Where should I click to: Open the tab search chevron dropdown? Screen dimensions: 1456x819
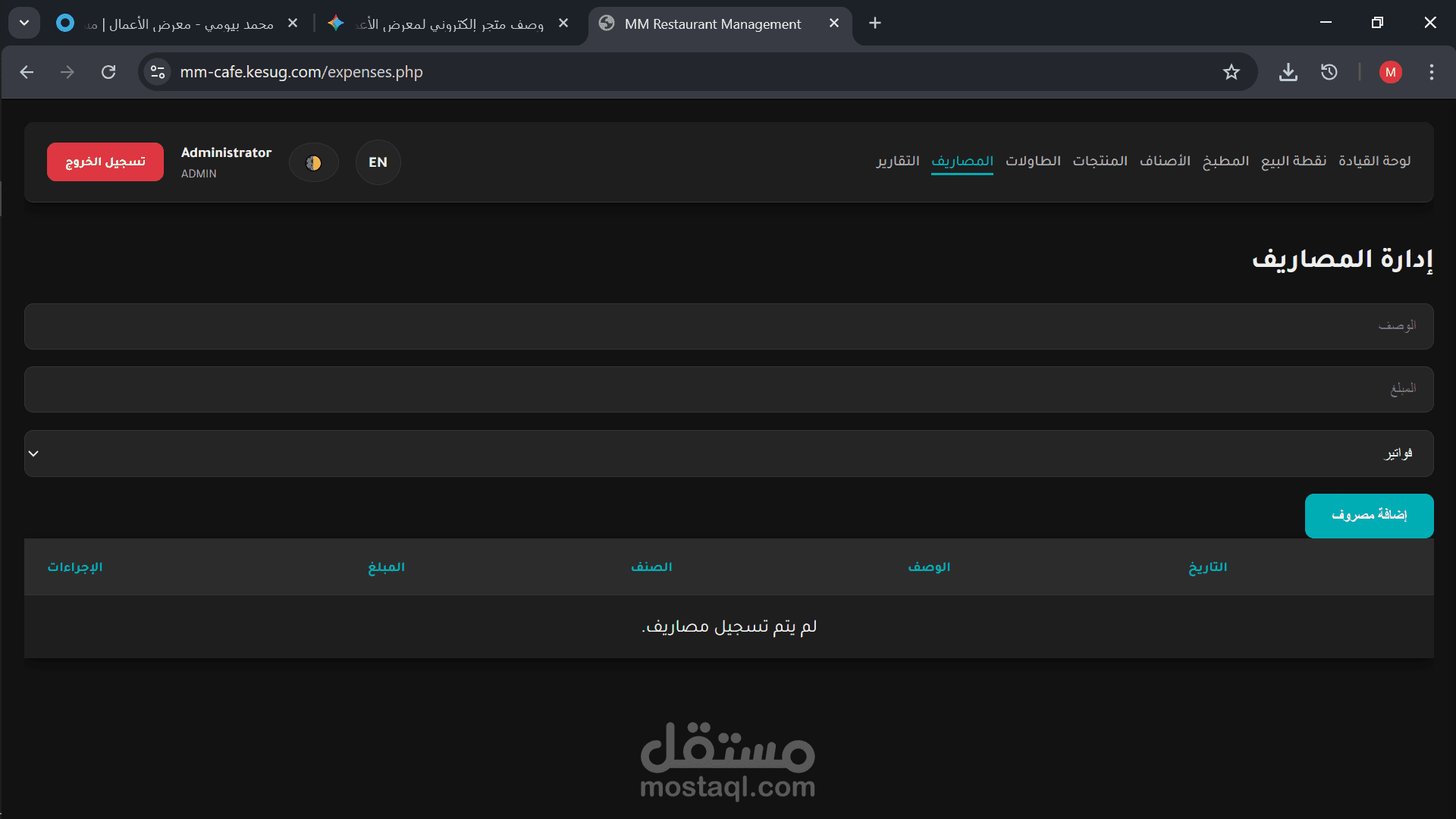click(x=24, y=24)
